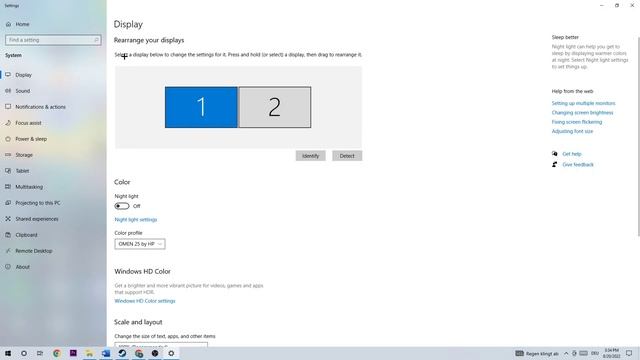640x360 pixels.
Task: Select display 1 in the arrangement box
Action: [x=201, y=107]
